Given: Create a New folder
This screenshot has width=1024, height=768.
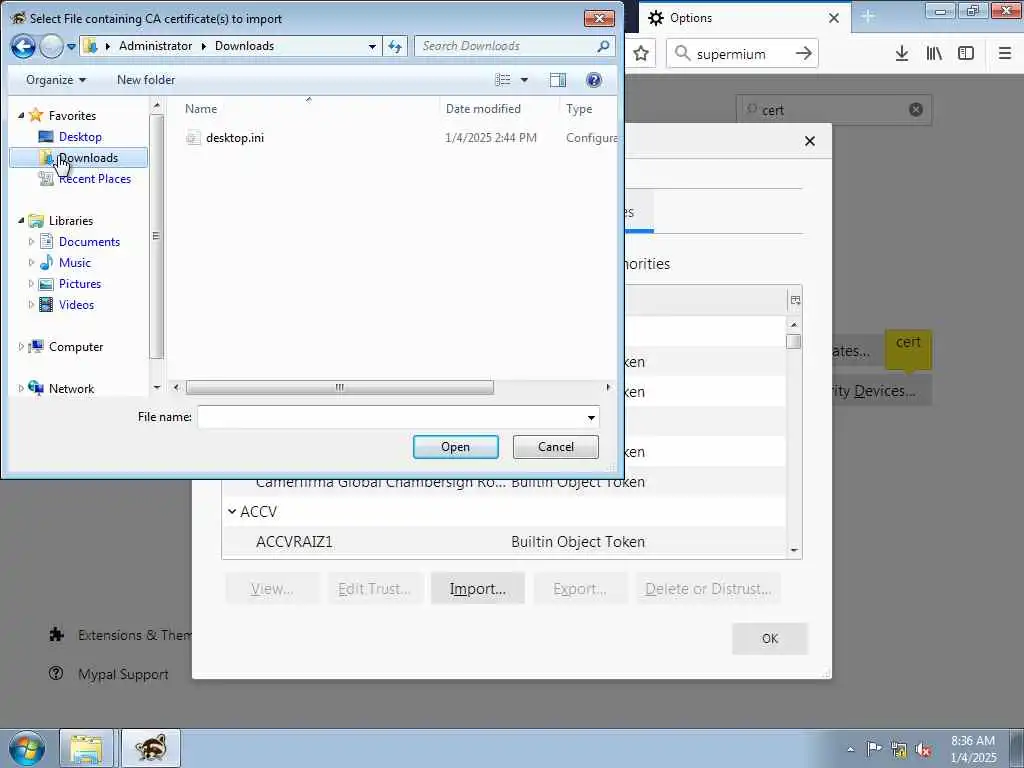Looking at the screenshot, I should click(x=146, y=80).
